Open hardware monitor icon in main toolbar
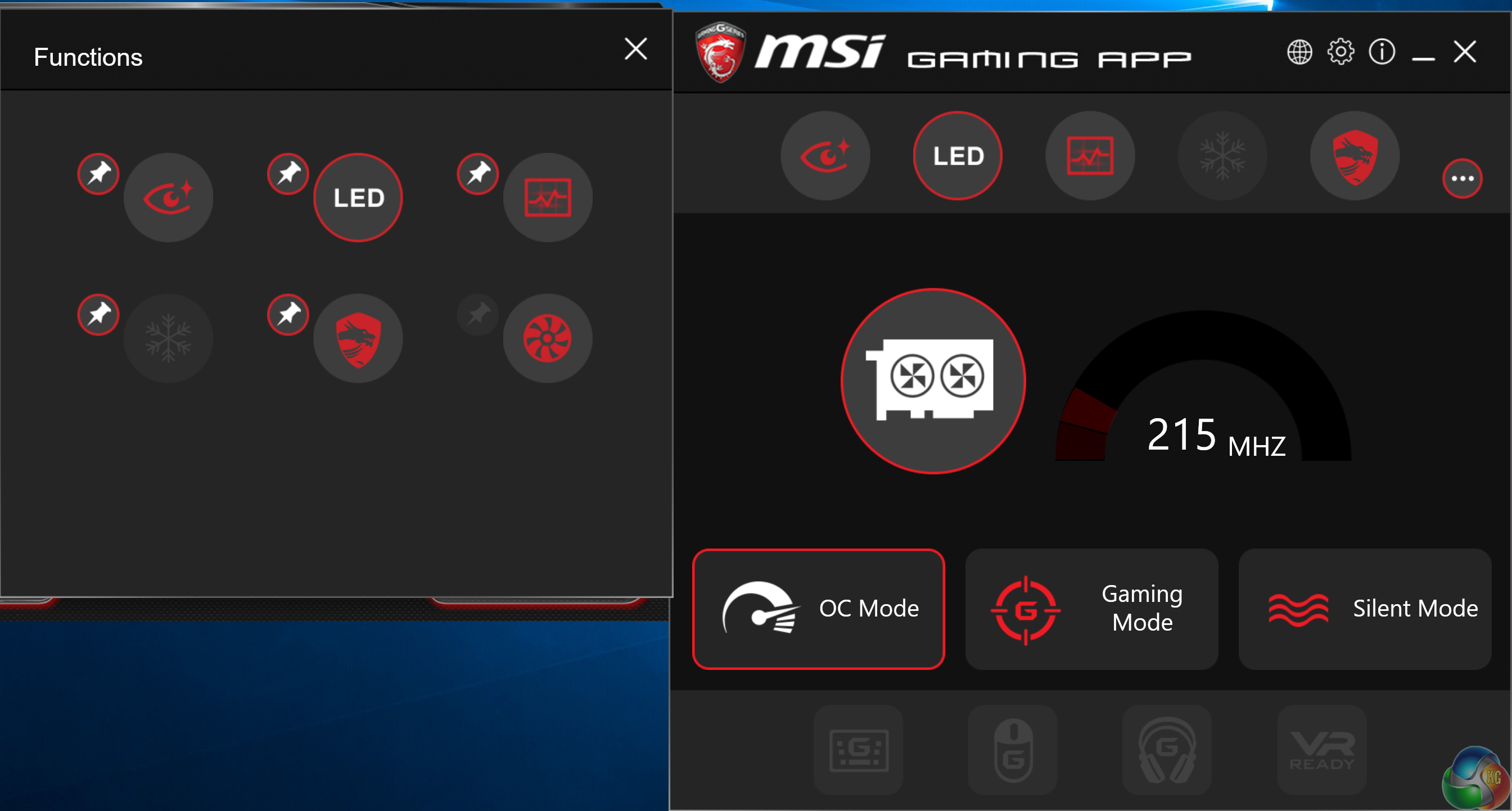Image resolution: width=1512 pixels, height=811 pixels. coord(1090,156)
